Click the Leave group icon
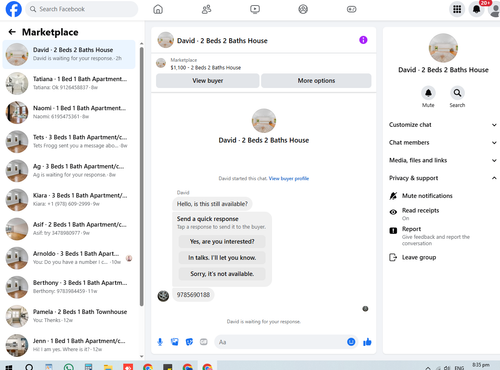 [x=393, y=257]
